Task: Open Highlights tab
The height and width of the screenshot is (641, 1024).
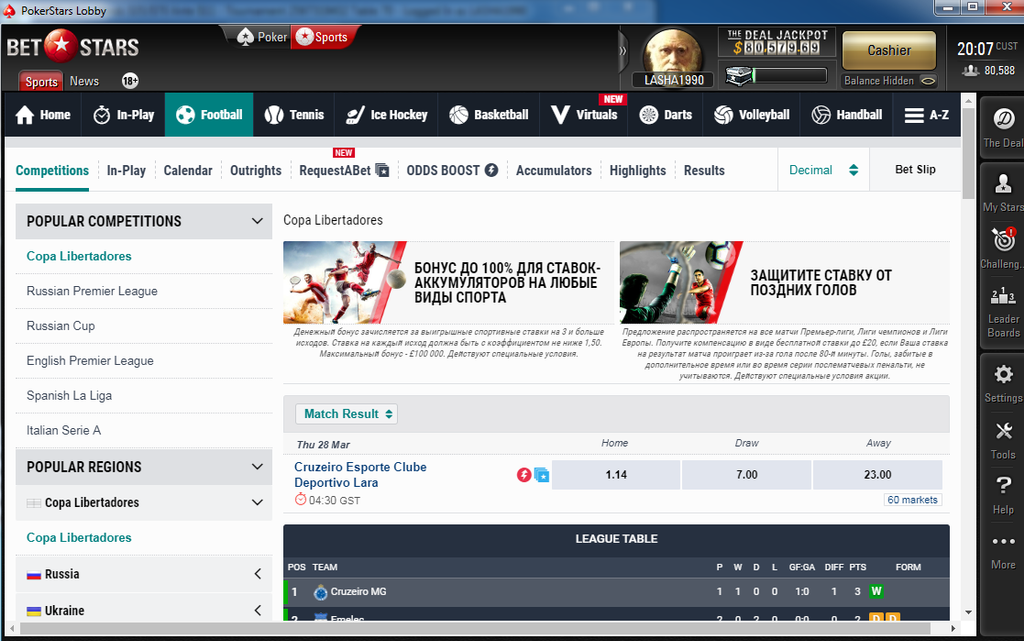Action: click(637, 170)
